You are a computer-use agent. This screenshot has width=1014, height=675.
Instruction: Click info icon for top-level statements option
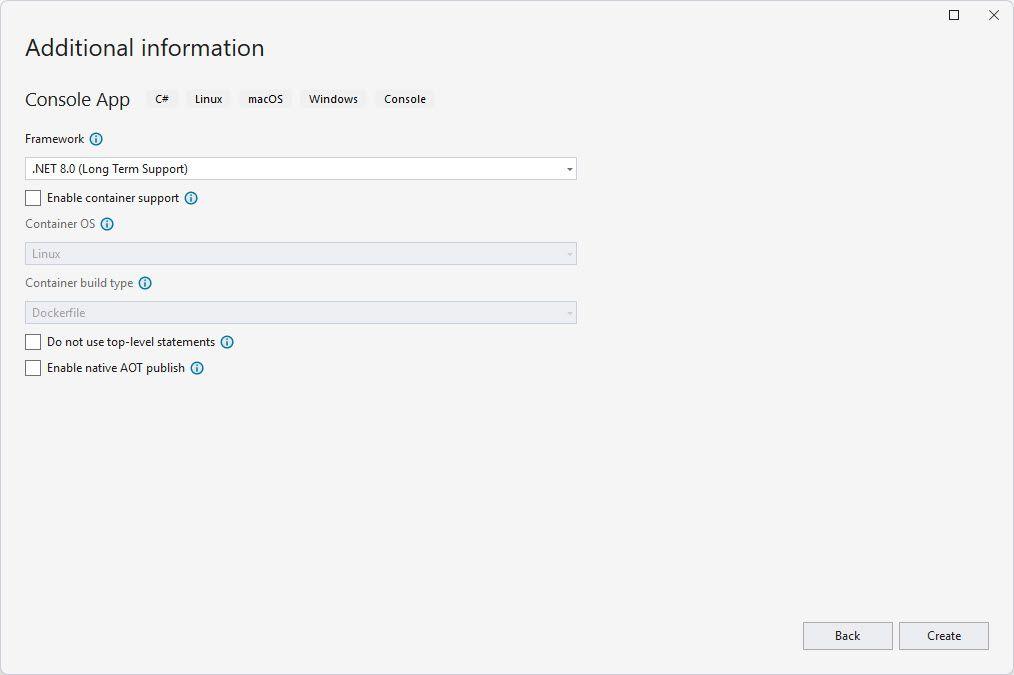click(227, 342)
